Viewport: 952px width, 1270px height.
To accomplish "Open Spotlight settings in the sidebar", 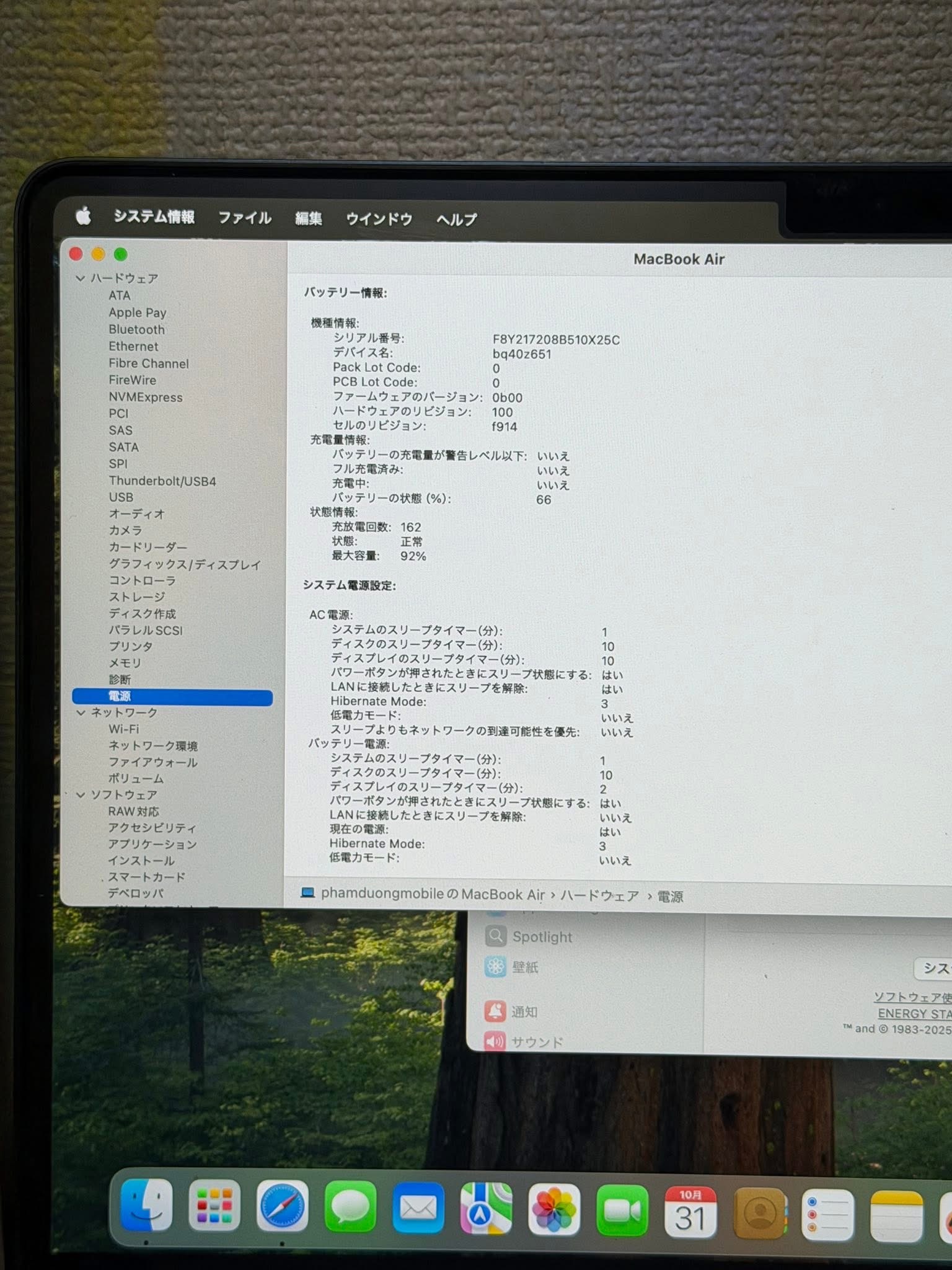I will [541, 936].
